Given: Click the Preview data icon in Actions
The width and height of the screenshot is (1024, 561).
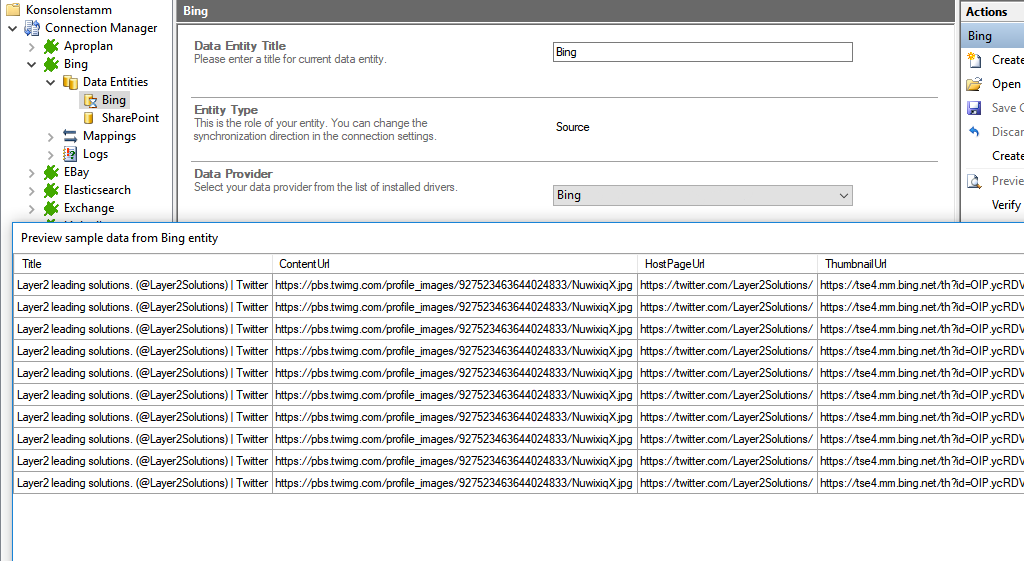Looking at the screenshot, I should tap(974, 181).
